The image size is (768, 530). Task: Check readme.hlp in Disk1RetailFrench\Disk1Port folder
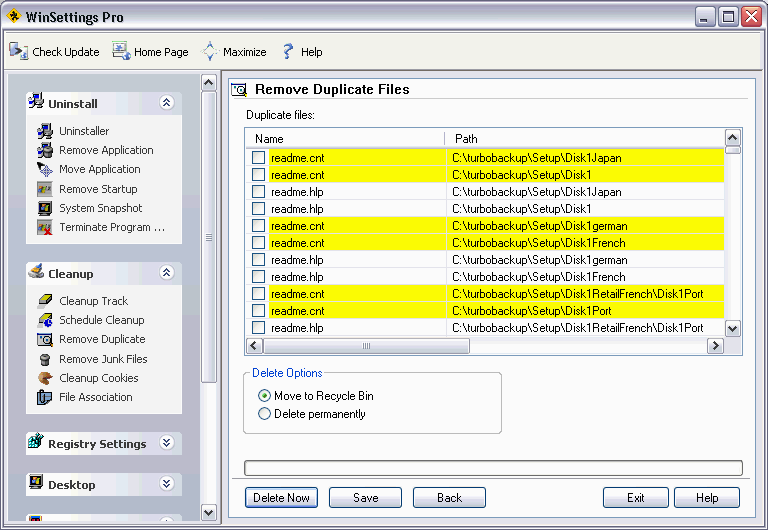coord(258,328)
